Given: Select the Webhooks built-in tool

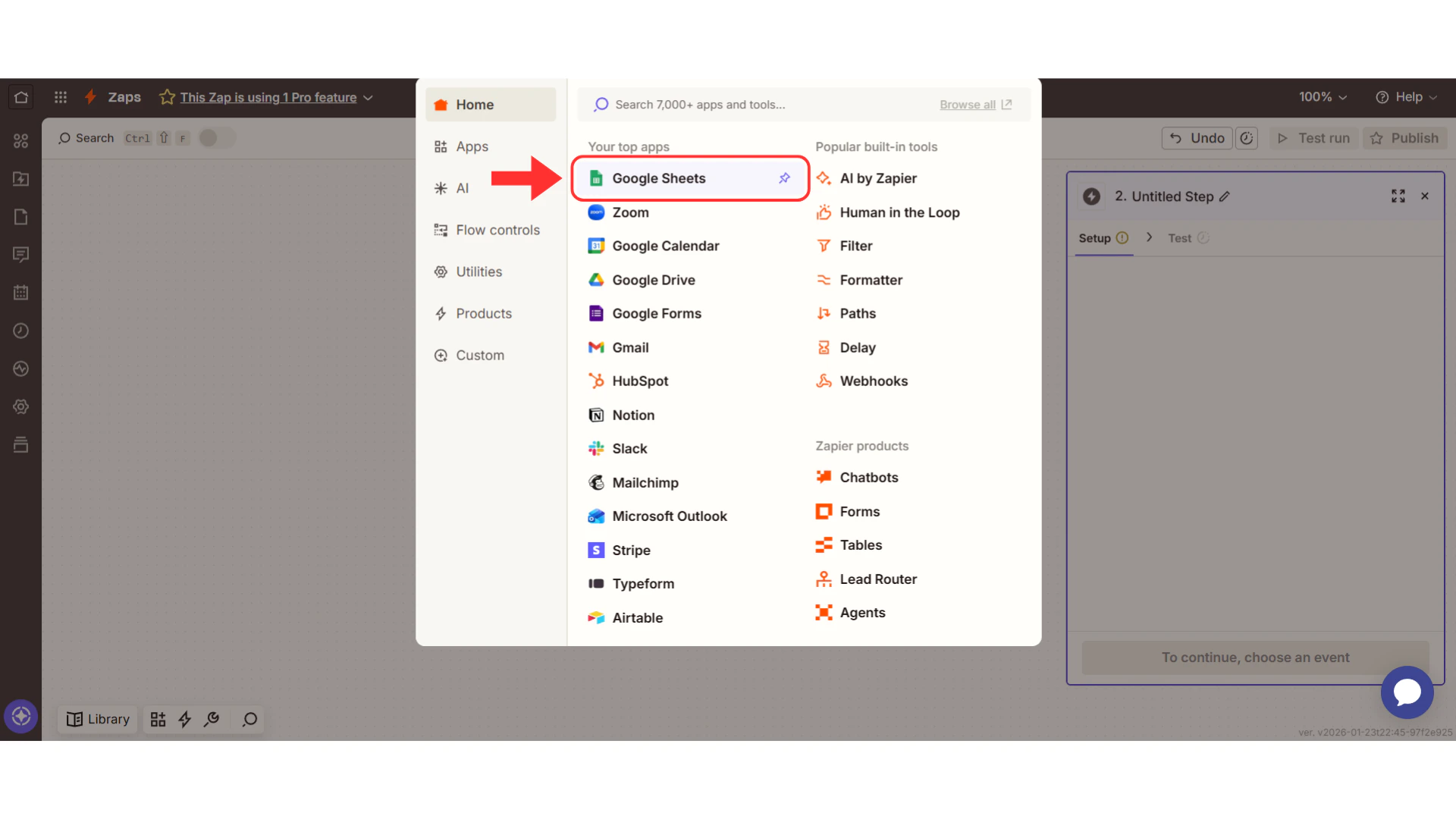Looking at the screenshot, I should coord(874,381).
